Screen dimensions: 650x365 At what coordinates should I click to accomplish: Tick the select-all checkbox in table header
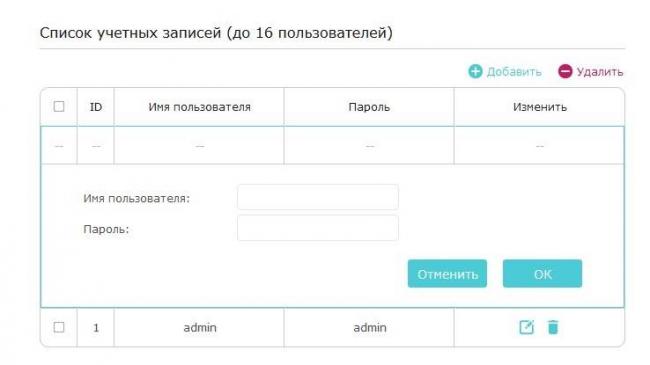coord(59,107)
